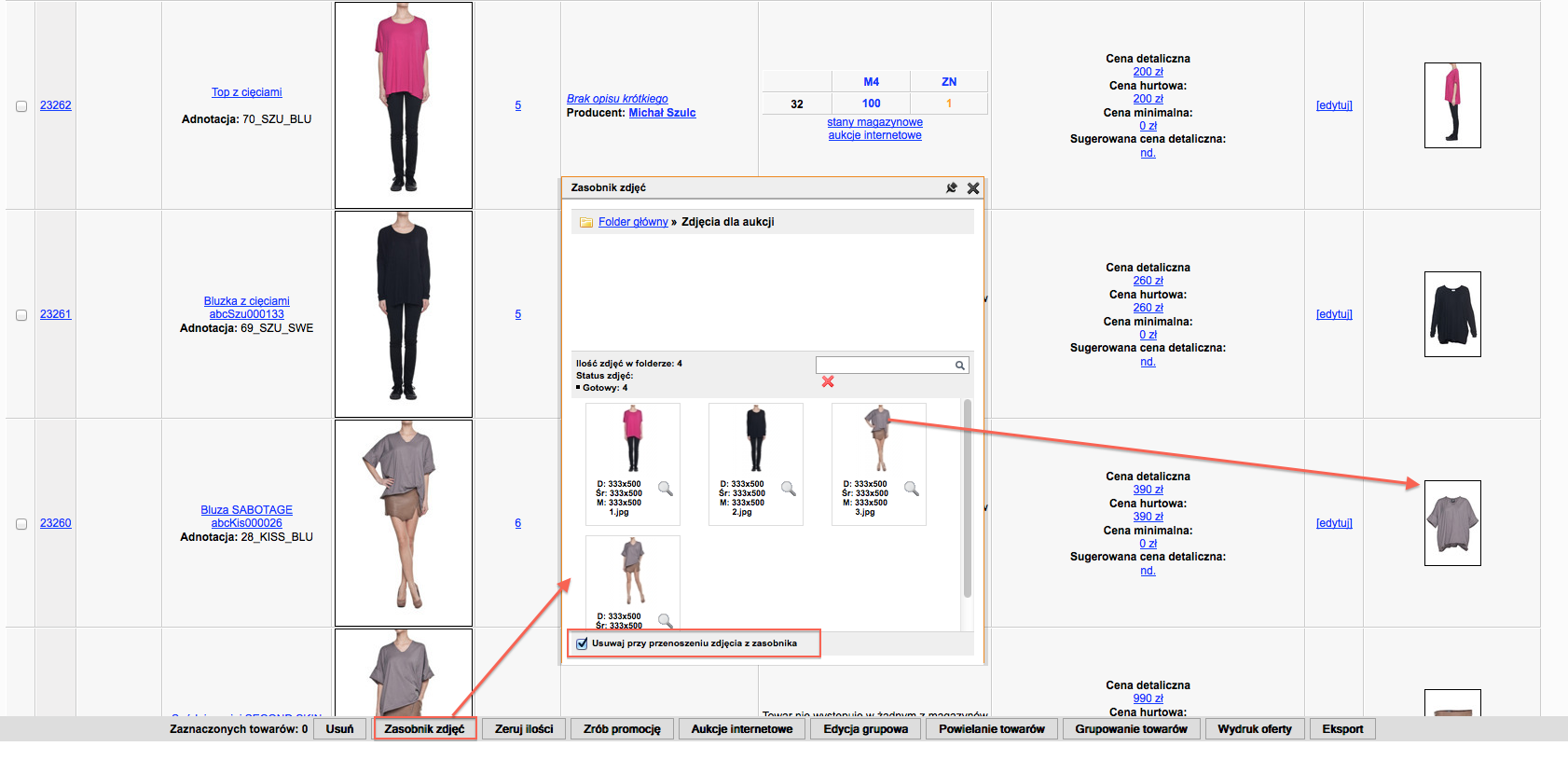Open the Folder główny link

point(633,222)
